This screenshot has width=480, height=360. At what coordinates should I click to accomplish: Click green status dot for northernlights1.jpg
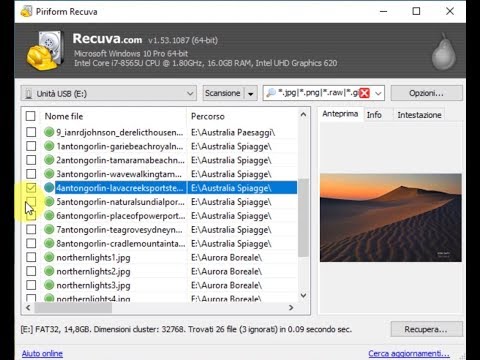click(49, 257)
